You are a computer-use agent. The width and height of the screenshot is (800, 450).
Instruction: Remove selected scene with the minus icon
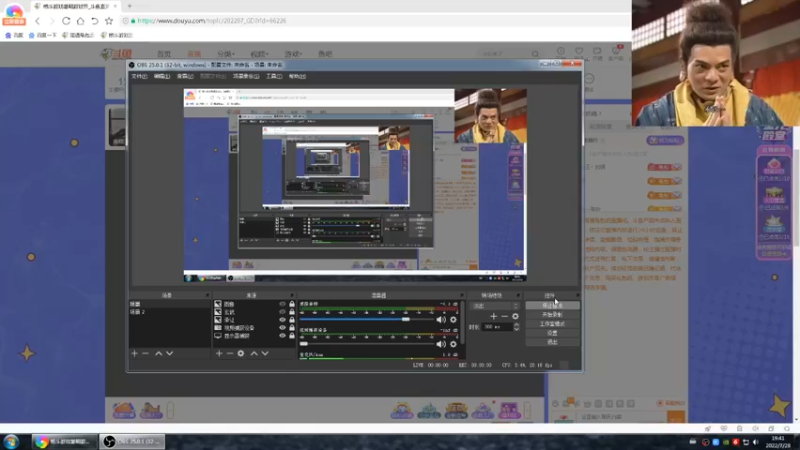pyautogui.click(x=145, y=353)
